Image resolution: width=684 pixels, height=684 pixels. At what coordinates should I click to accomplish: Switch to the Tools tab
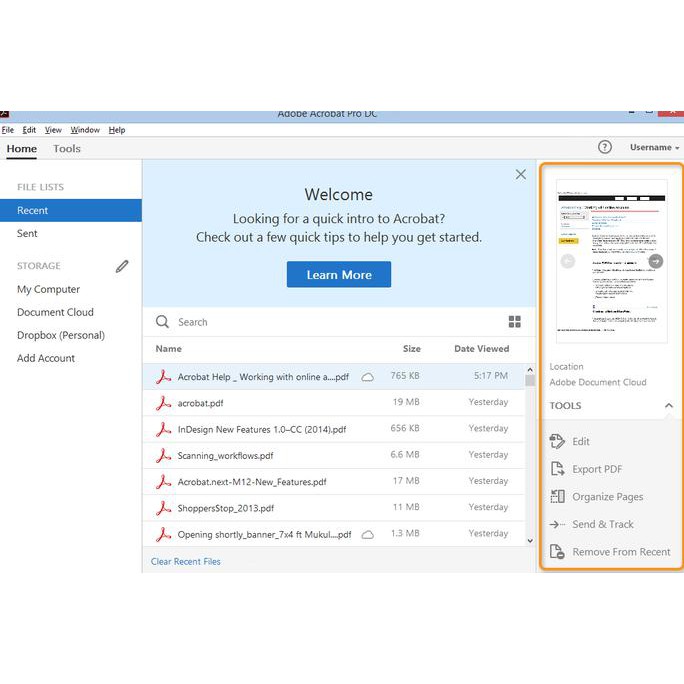coord(67,149)
